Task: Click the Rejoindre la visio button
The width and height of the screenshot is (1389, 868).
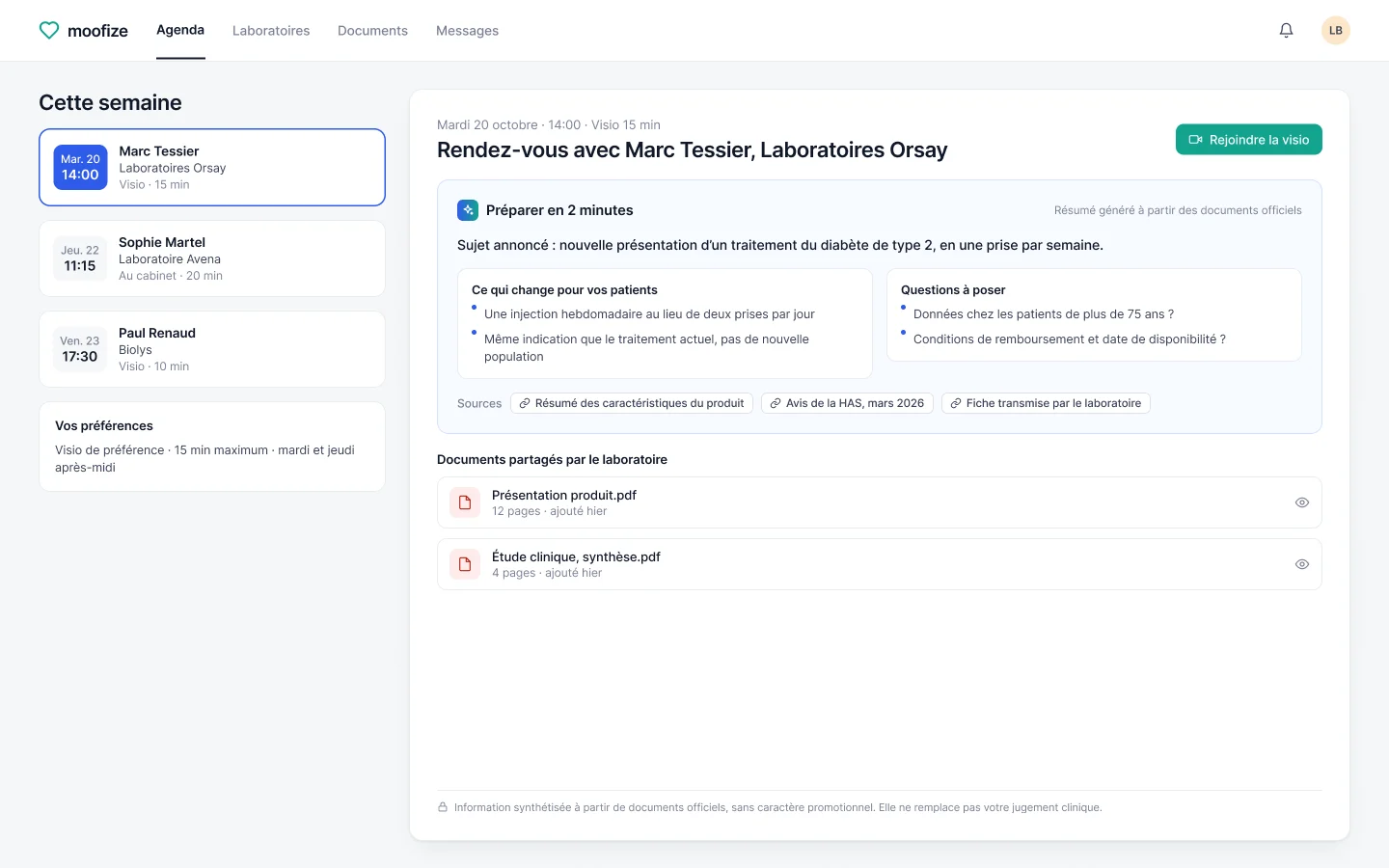Action: click(1249, 140)
